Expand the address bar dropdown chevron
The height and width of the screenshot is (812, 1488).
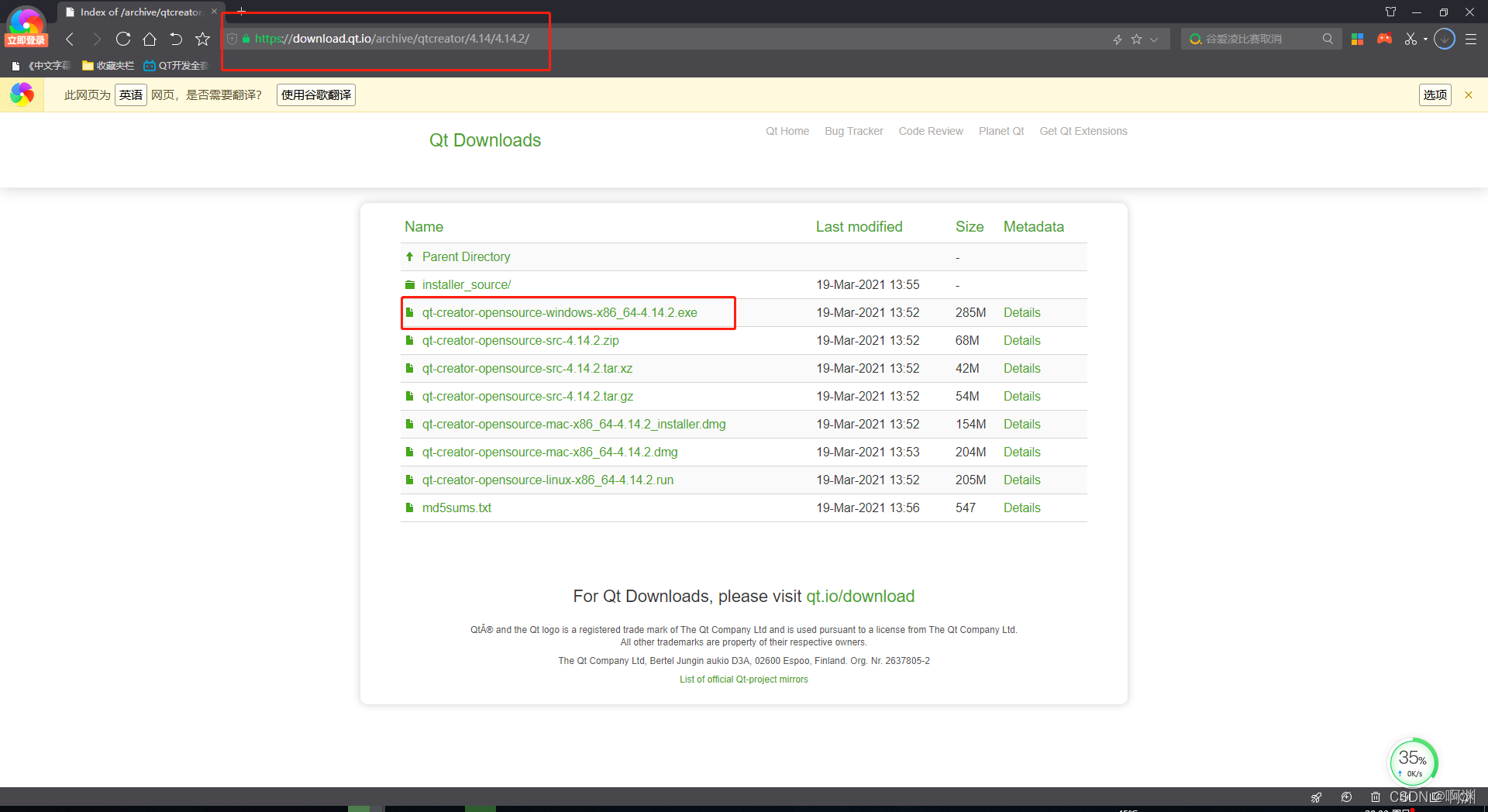[1154, 39]
